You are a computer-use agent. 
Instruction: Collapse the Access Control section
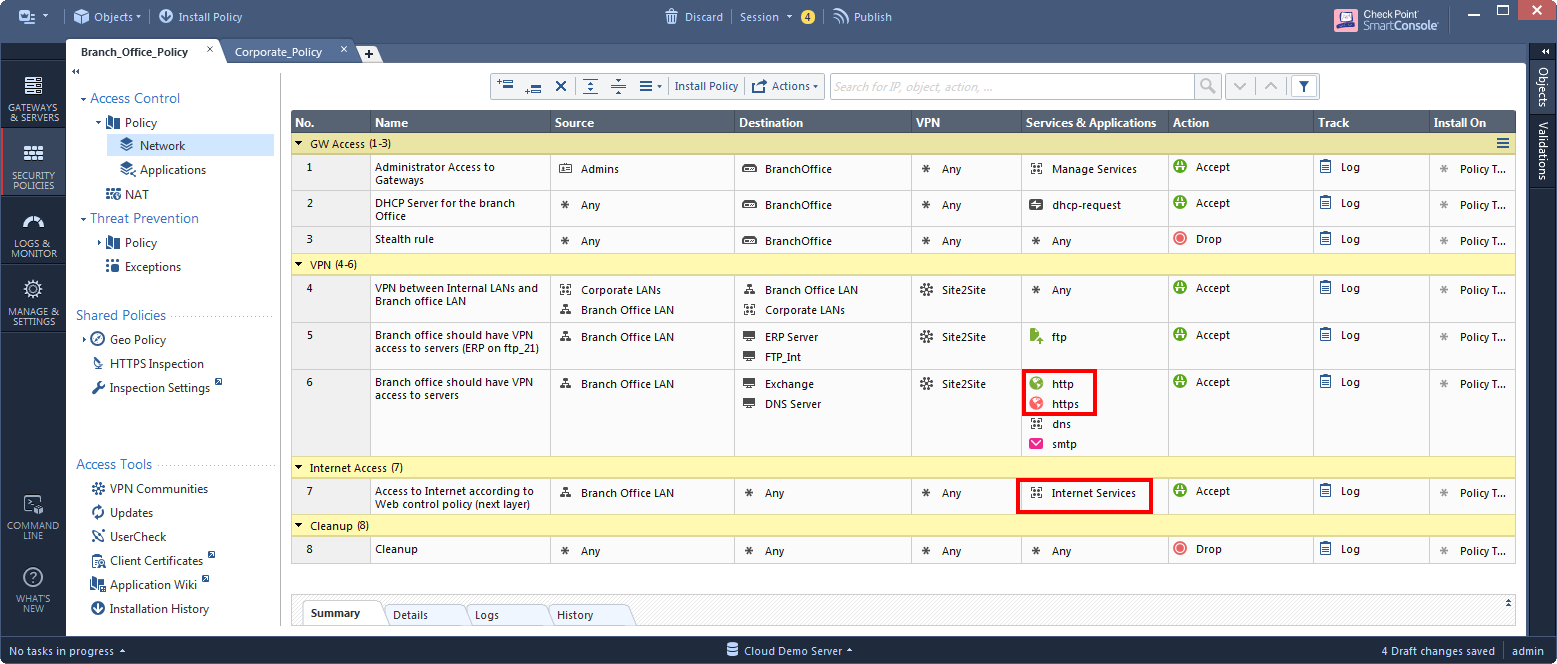(83, 99)
